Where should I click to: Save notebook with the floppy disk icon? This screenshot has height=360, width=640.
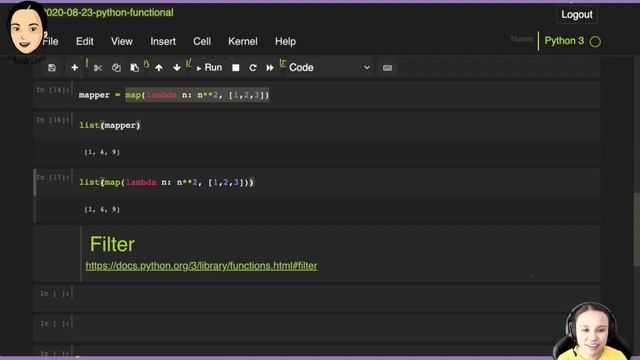(x=52, y=68)
